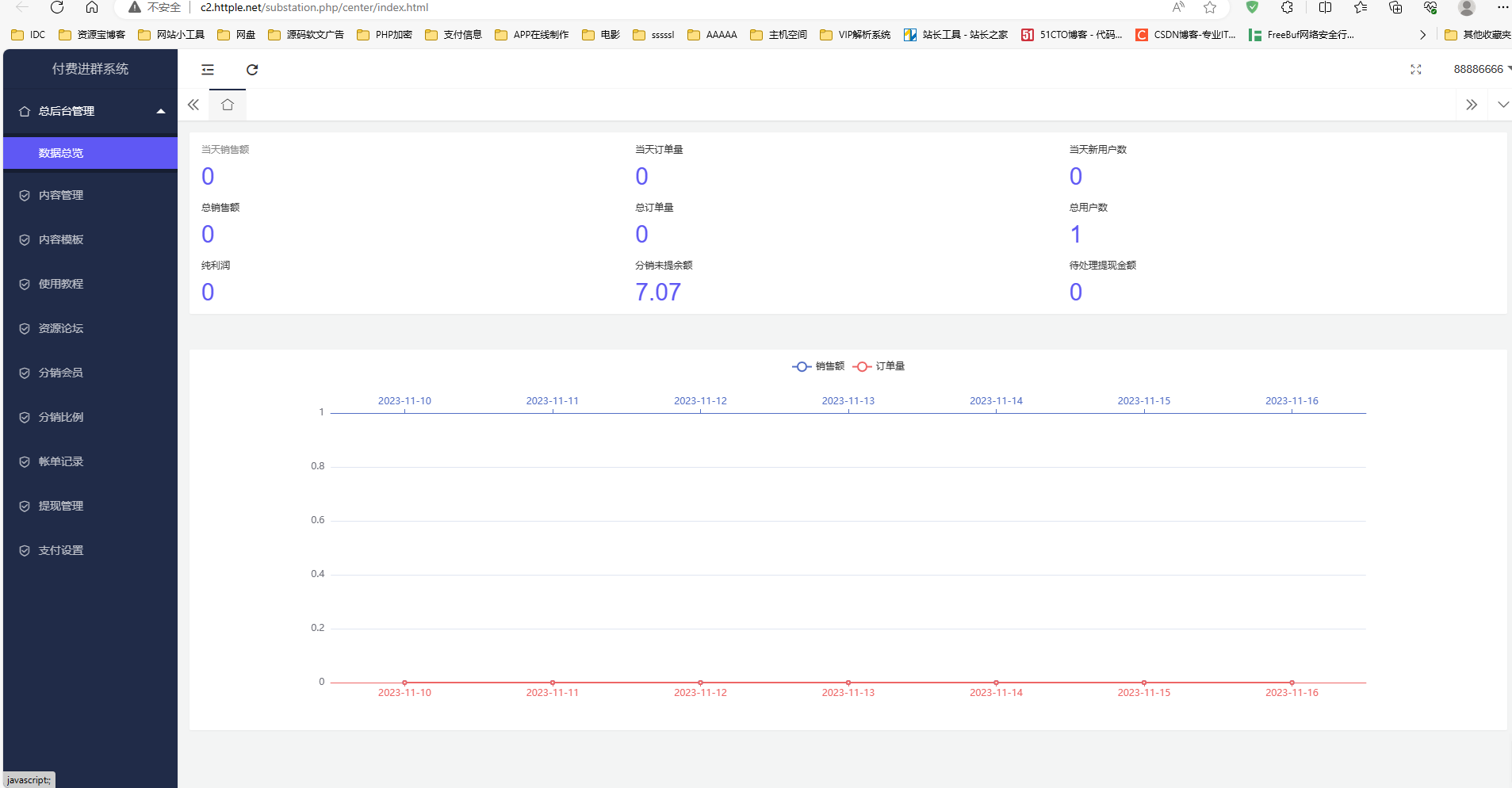Viewport: 1512px width, 788px height.
Task: Open the FreeBuf网络安全行 bookmark
Action: (1301, 35)
